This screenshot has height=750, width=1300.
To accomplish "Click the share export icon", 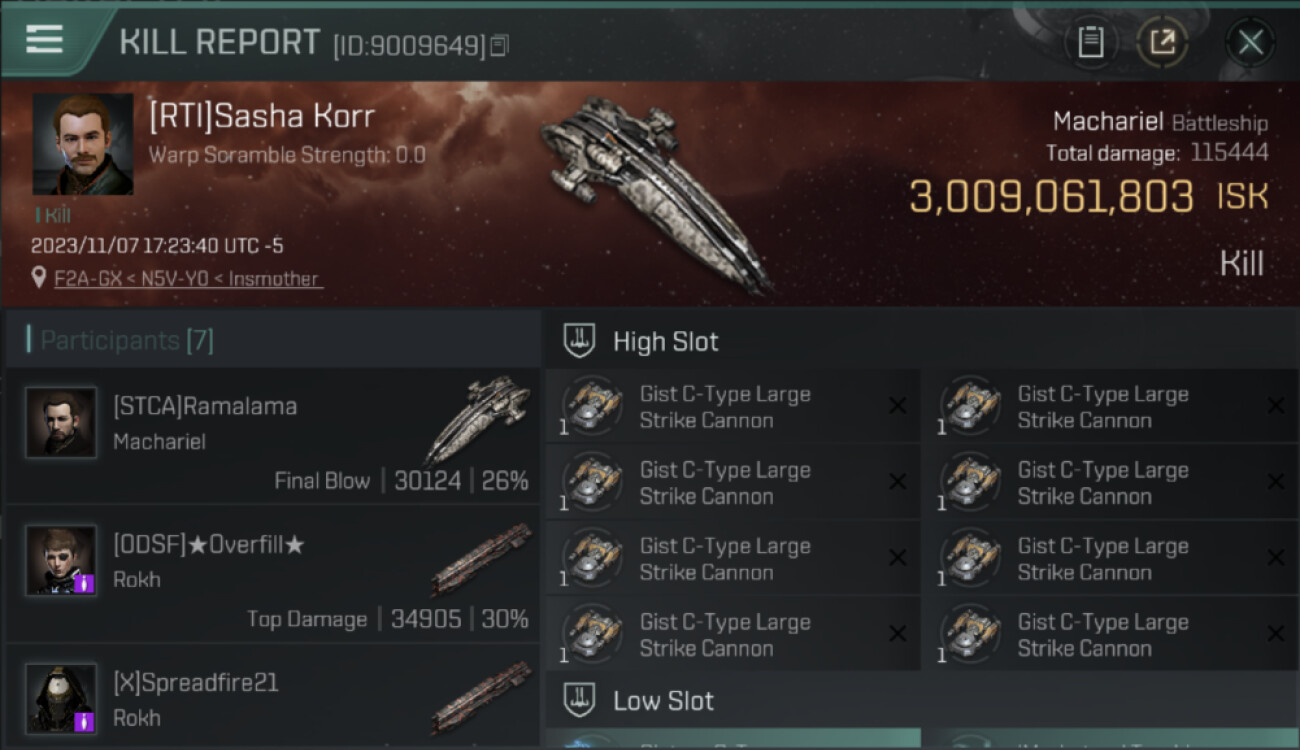I will click(1162, 42).
